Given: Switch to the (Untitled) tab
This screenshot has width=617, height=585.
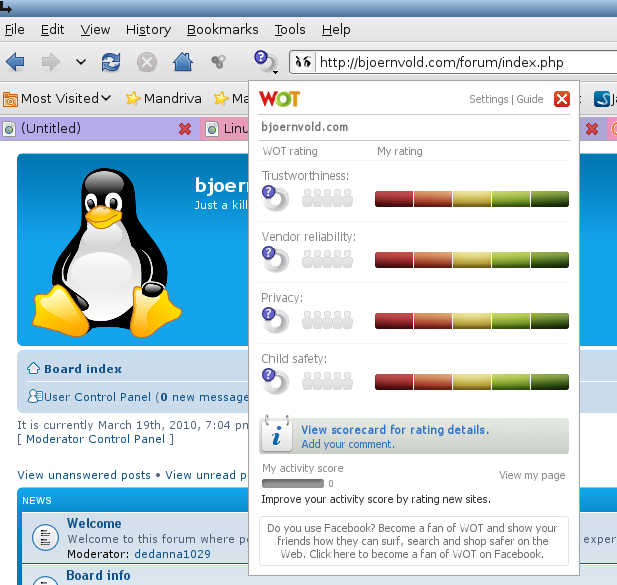Looking at the screenshot, I should (x=90, y=129).
